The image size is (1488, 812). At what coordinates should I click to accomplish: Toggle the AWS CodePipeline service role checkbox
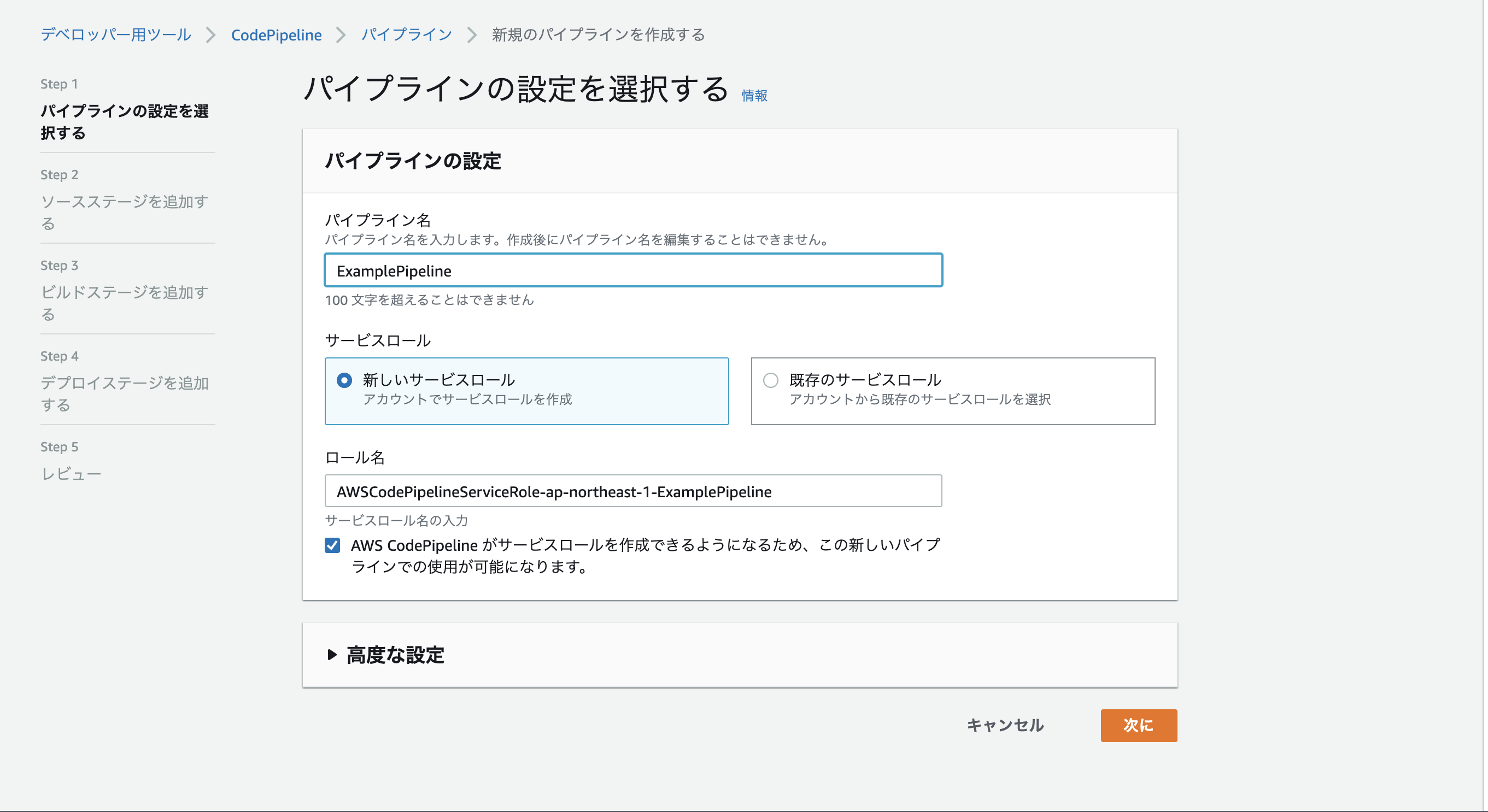pyautogui.click(x=332, y=545)
